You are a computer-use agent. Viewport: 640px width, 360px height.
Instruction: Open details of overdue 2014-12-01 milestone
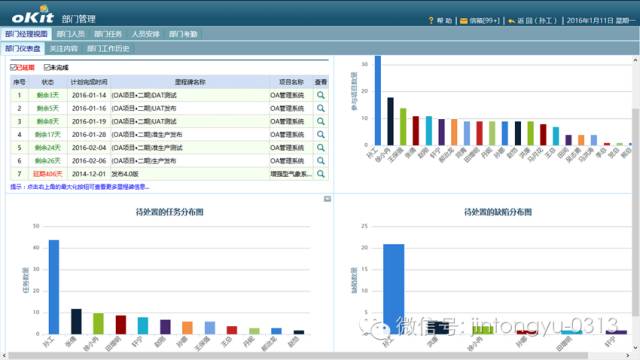pos(321,173)
